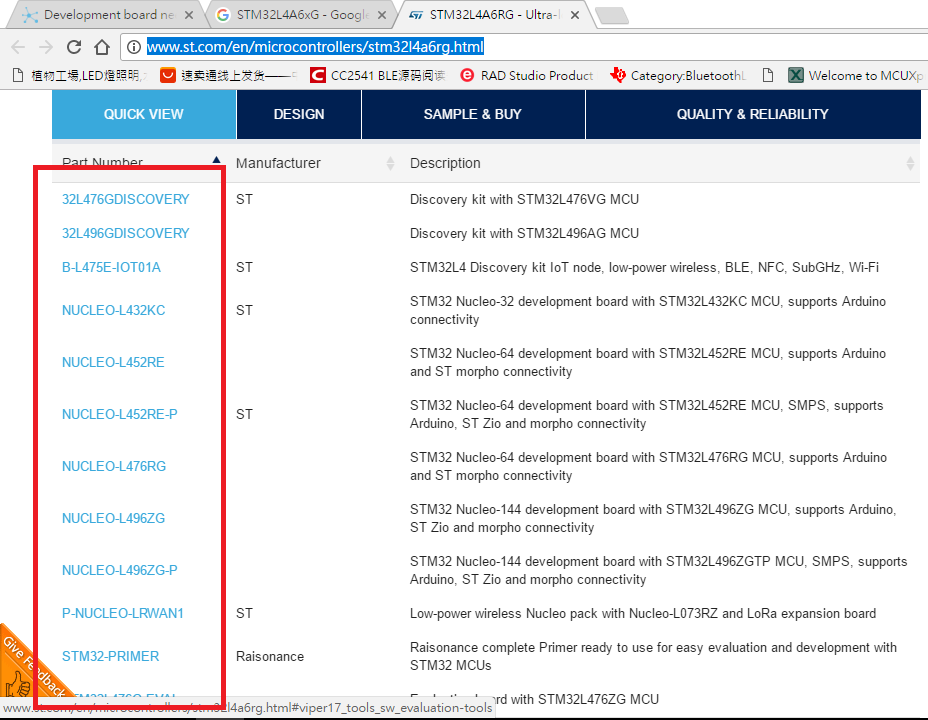Image resolution: width=928 pixels, height=720 pixels.
Task: View site information icon in address bar
Action: (134, 47)
